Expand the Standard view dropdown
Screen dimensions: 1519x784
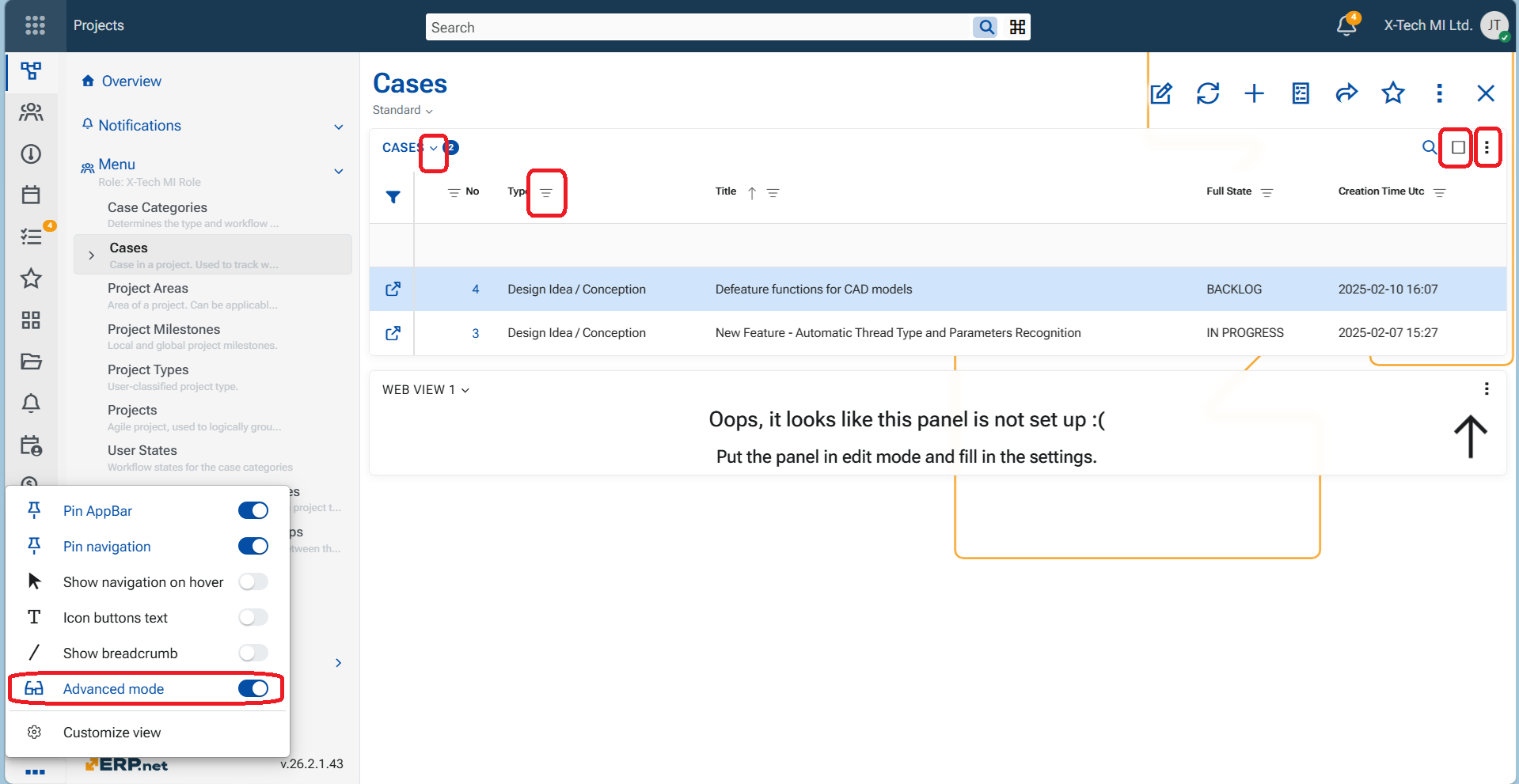403,111
